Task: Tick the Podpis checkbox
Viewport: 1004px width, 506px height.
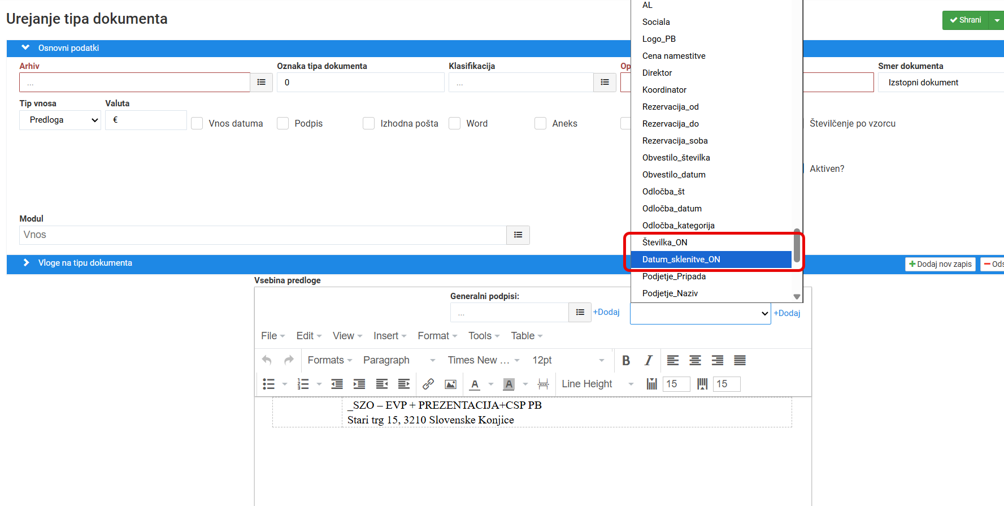Action: (x=283, y=124)
